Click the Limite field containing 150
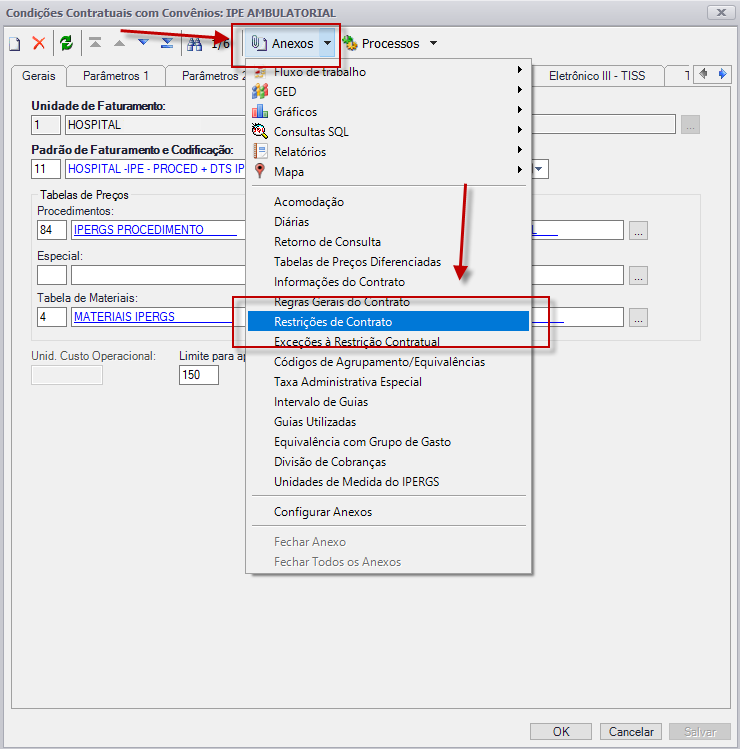 tap(199, 375)
